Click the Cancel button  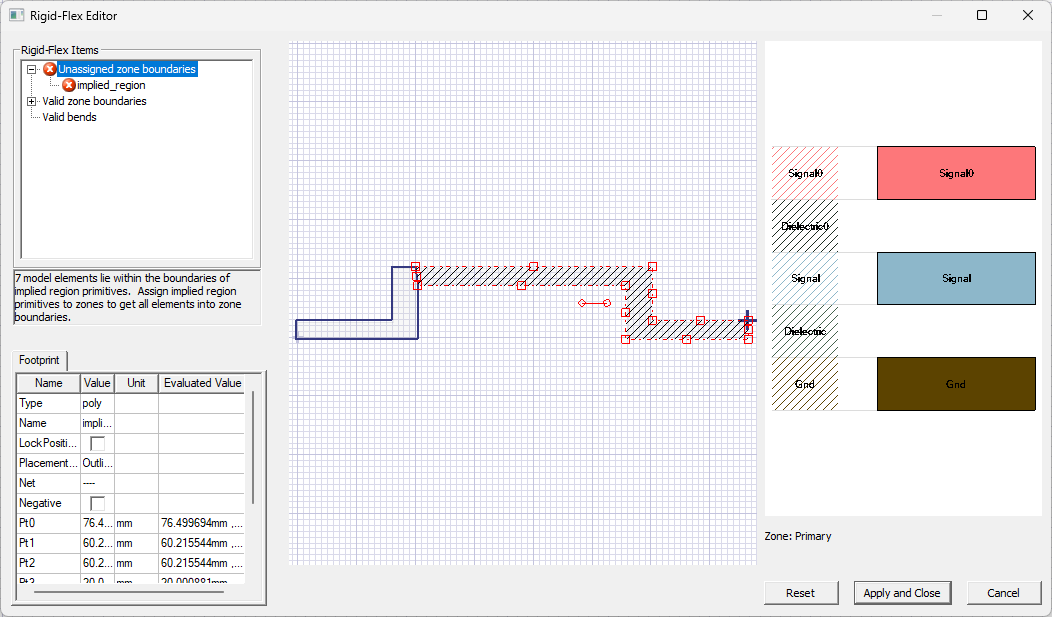[1004, 592]
